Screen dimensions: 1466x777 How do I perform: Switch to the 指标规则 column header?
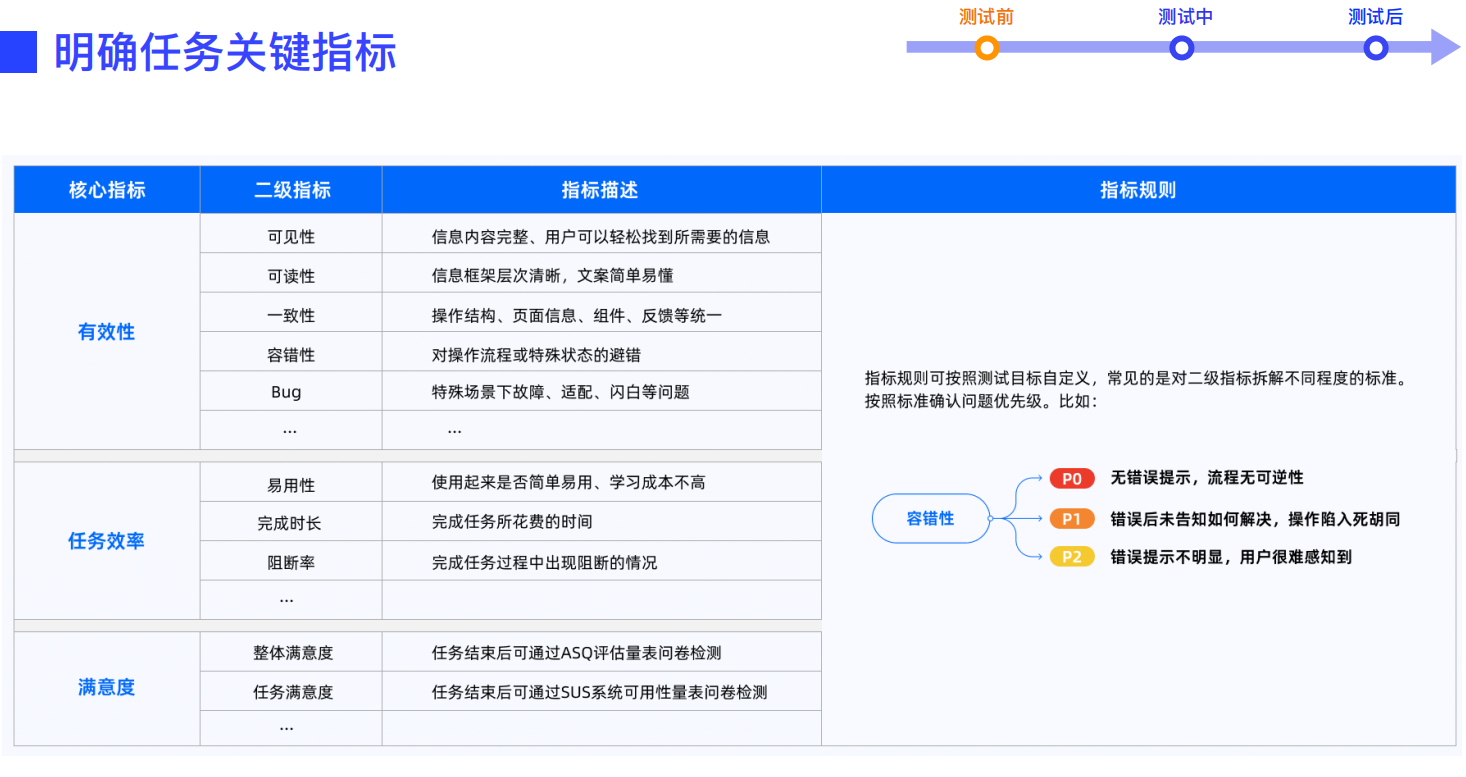(x=1139, y=189)
